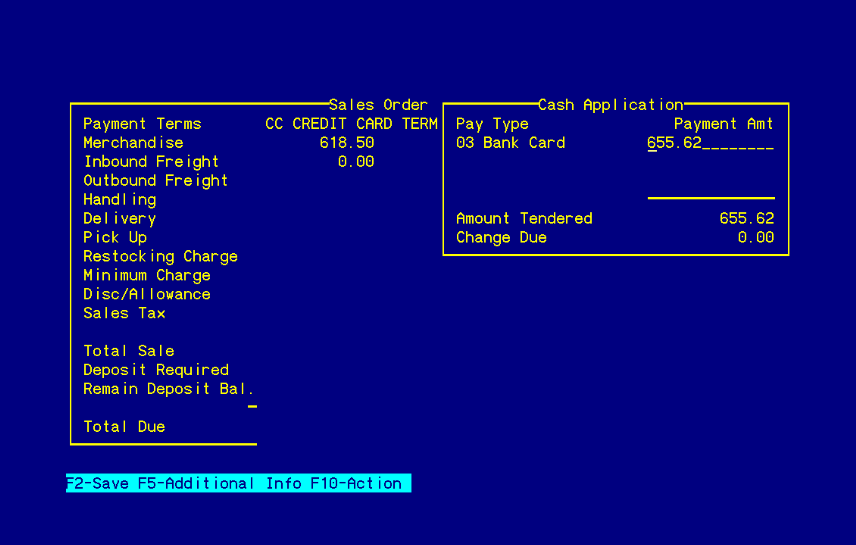
Task: Select the Delivery label
Action: tap(120, 219)
